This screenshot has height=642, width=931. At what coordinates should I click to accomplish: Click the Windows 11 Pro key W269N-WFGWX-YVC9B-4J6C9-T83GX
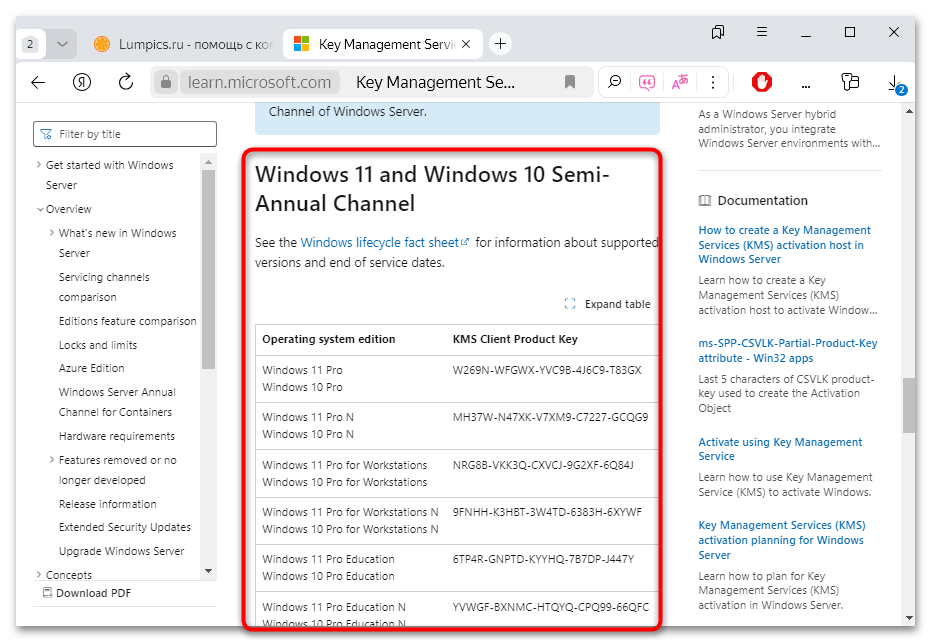point(547,370)
